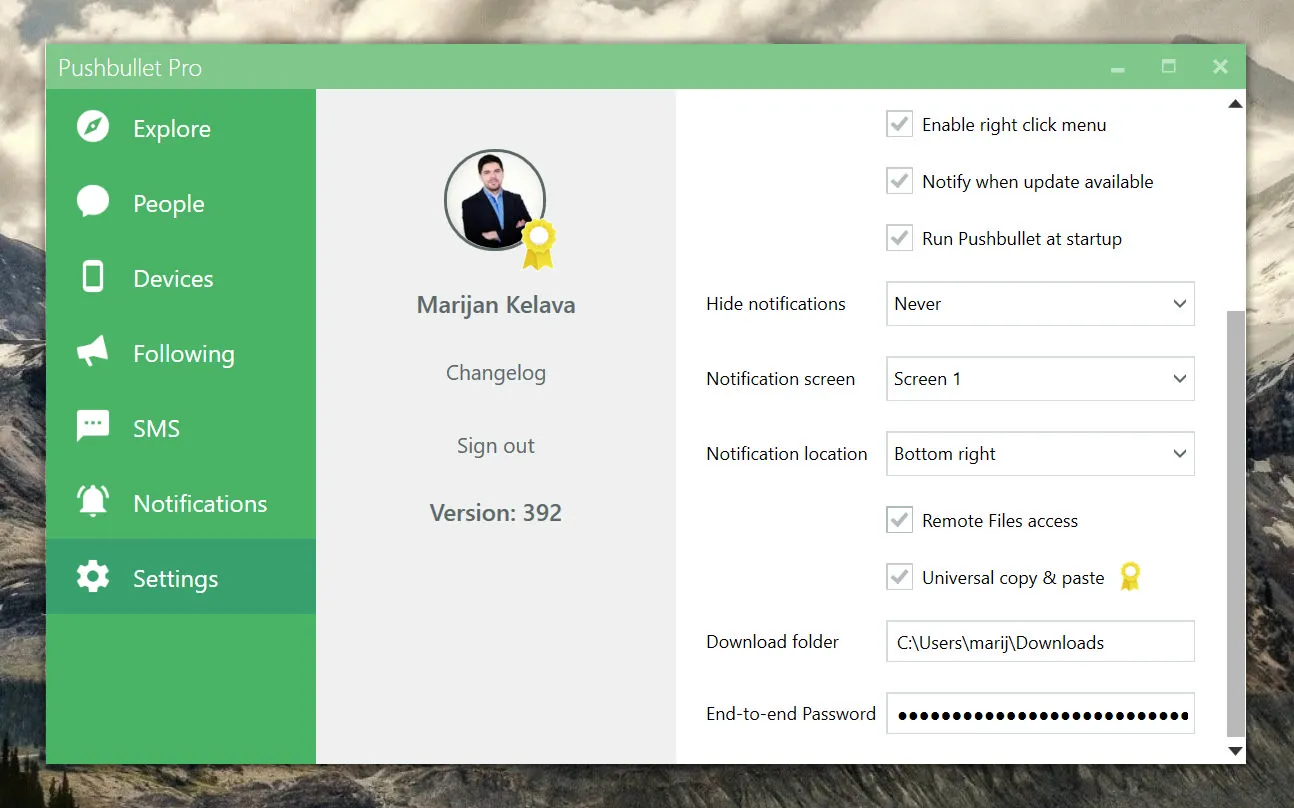Click the vertical scrollbar thumb
Viewport: 1294px width, 808px height.
(x=1236, y=524)
